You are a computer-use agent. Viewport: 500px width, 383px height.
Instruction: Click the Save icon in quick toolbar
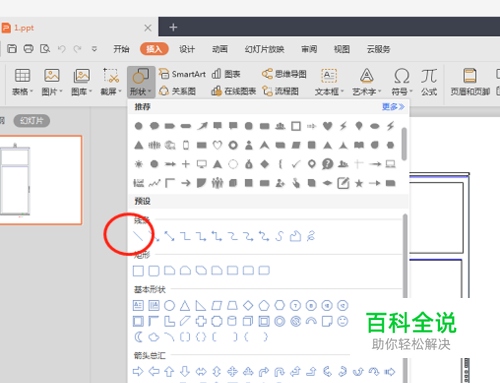pos(12,49)
